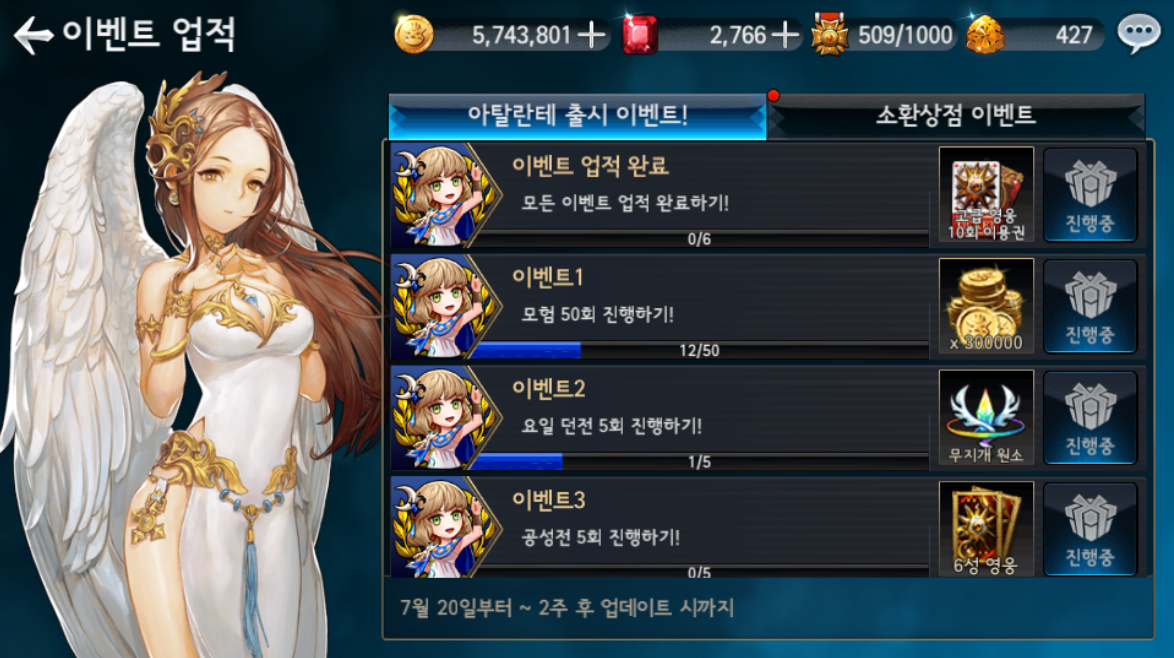The width and height of the screenshot is (1174, 658).
Task: Claim 진행중 gift button for 이벤트3
Action: click(x=1090, y=528)
